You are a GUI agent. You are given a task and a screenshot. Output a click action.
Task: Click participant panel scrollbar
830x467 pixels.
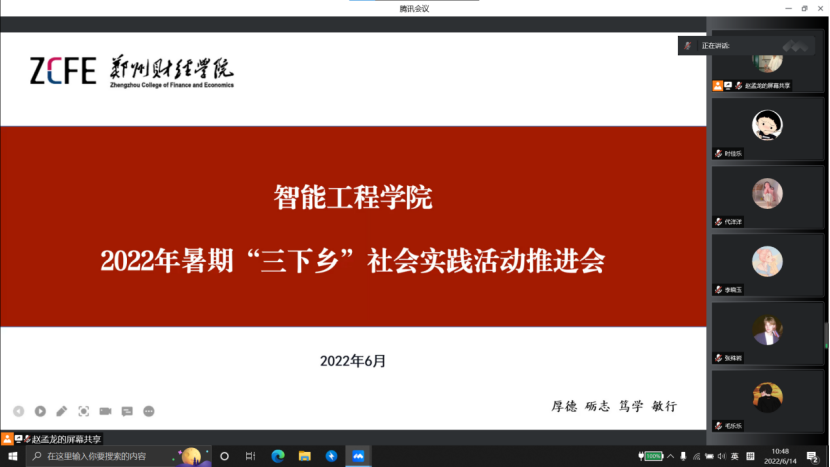click(826, 335)
